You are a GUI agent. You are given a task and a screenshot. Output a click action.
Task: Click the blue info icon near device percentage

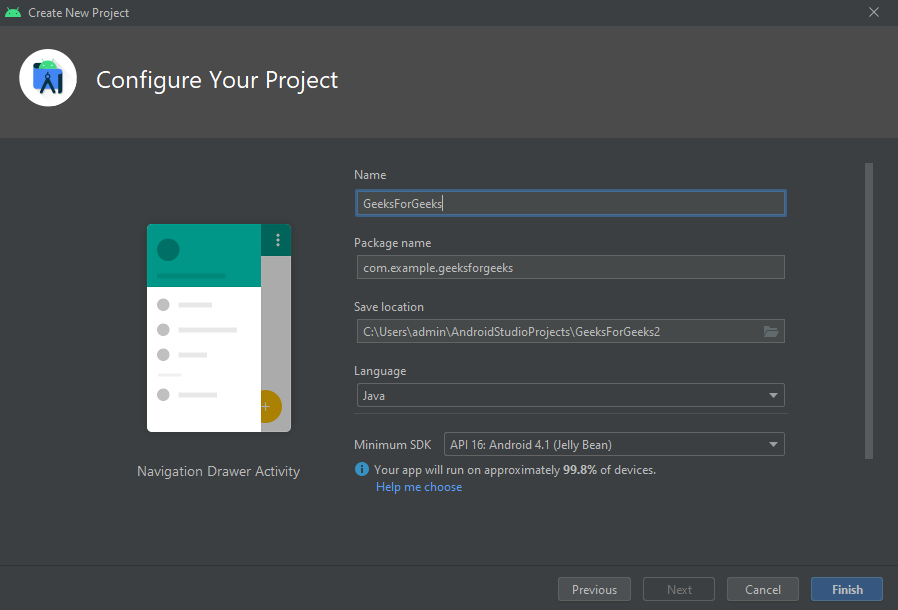(x=362, y=469)
